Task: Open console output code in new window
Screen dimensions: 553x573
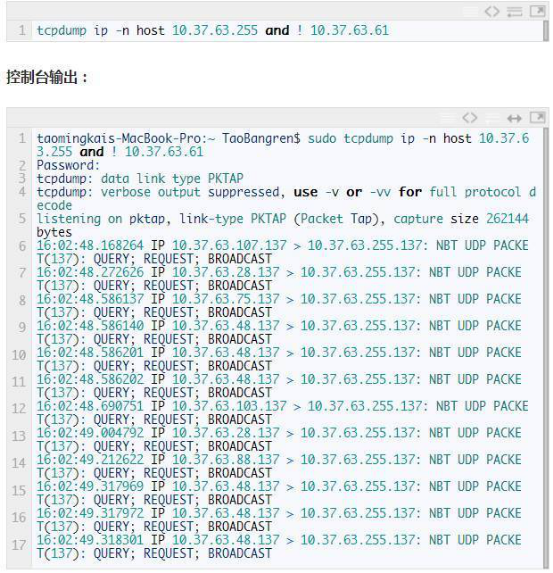Action: coord(537,117)
